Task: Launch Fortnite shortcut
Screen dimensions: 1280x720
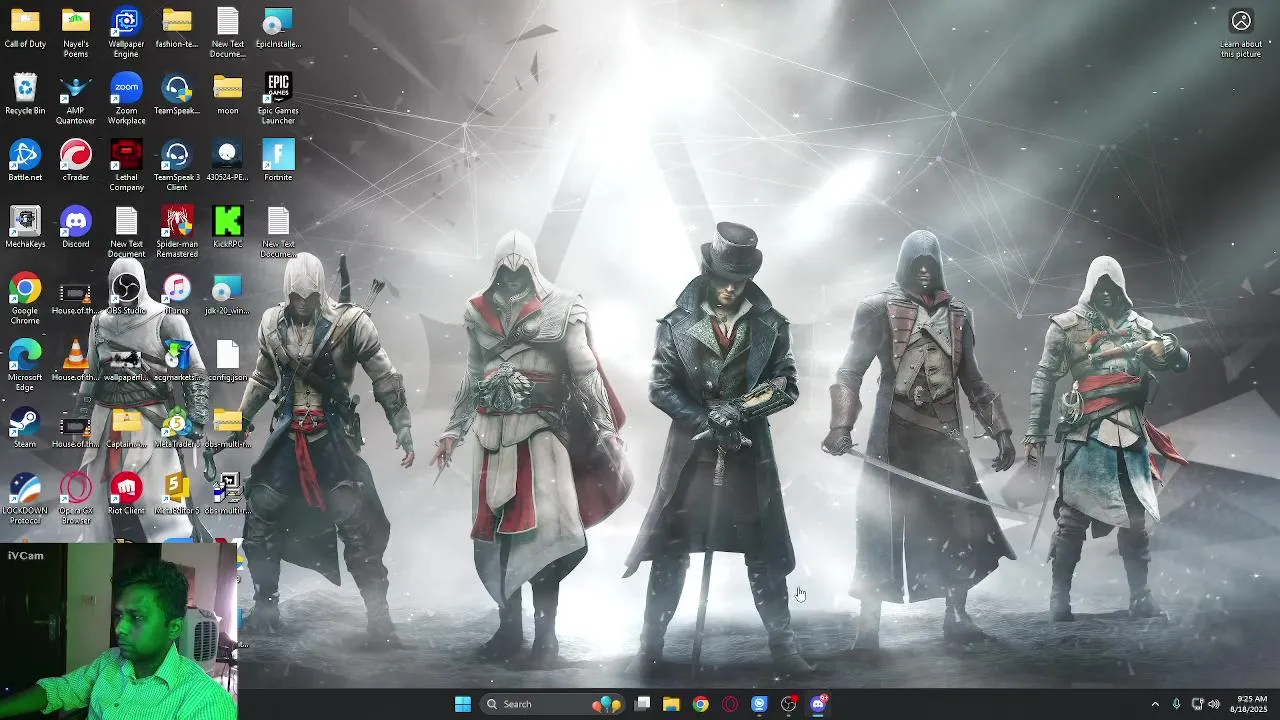Action: (x=278, y=161)
